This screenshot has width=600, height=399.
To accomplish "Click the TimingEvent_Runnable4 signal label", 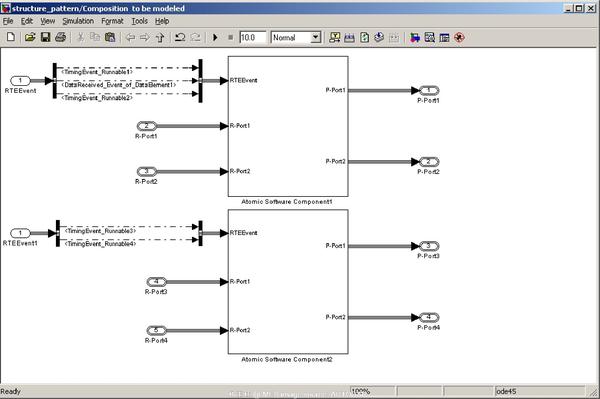I will click(x=100, y=244).
